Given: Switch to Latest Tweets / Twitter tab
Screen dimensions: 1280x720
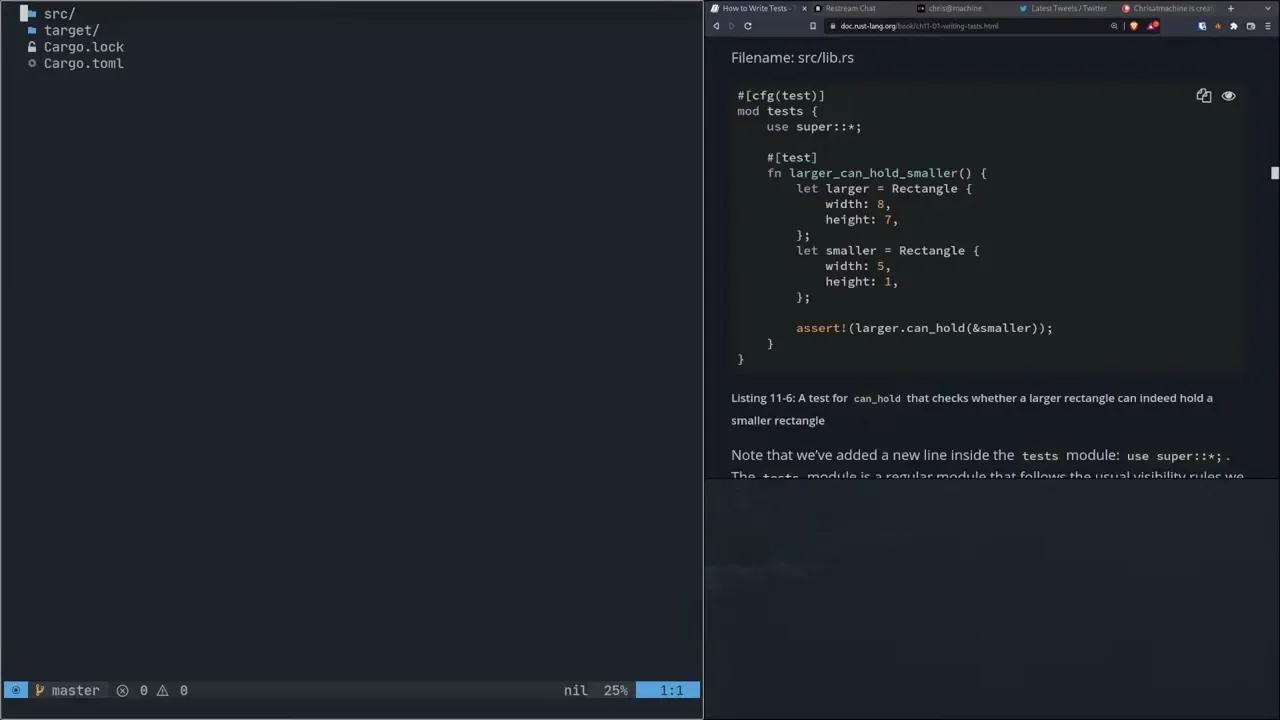Looking at the screenshot, I should [x=1067, y=8].
